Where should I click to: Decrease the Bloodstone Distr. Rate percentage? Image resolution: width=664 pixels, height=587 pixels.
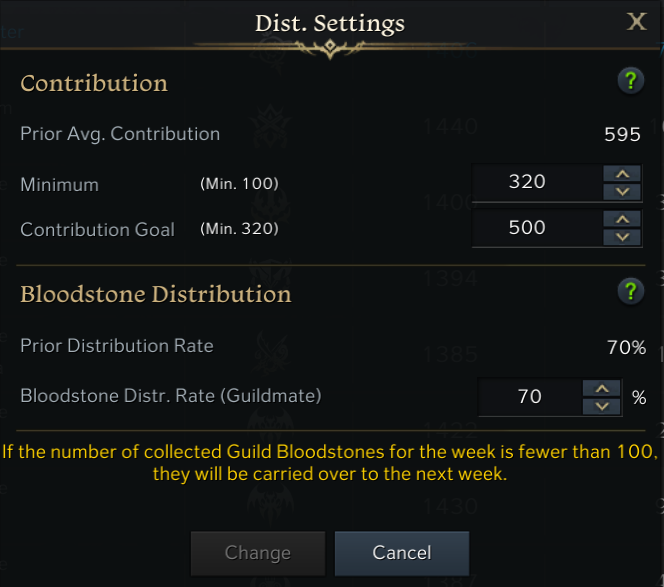pos(602,407)
